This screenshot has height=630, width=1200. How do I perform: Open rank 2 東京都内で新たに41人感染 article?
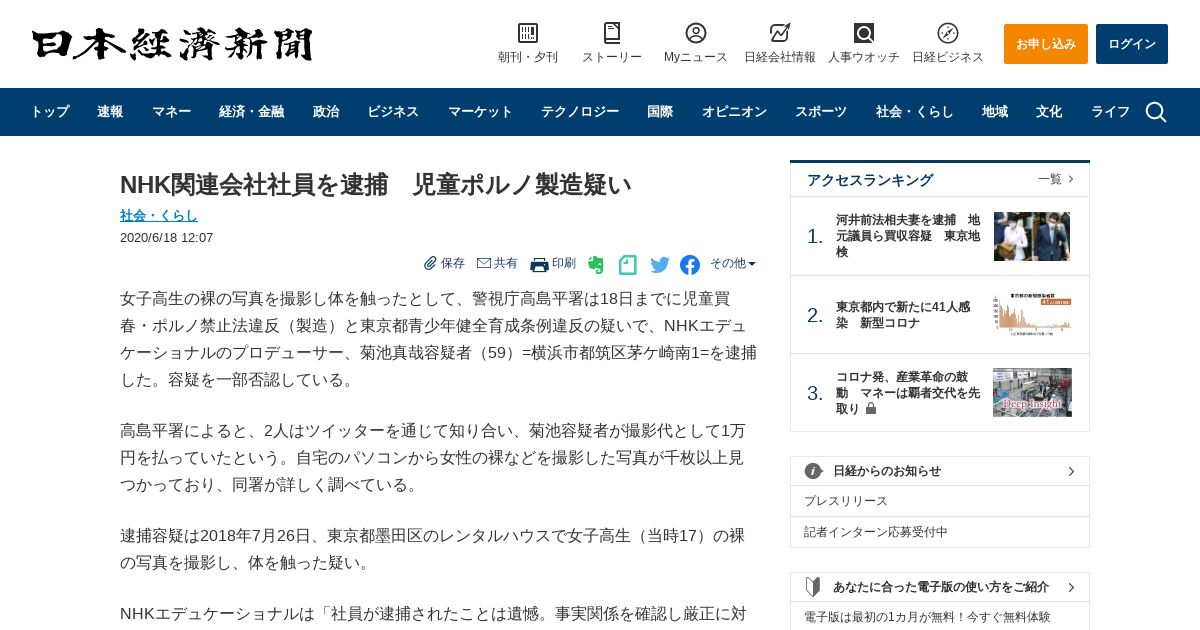click(903, 315)
